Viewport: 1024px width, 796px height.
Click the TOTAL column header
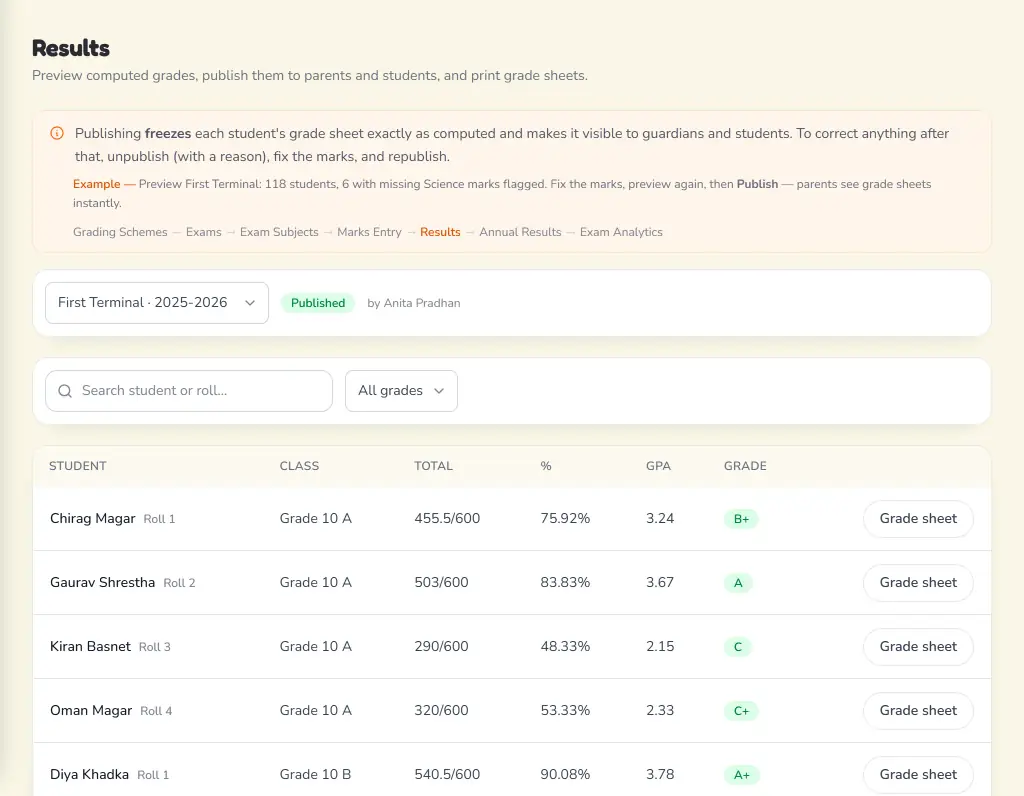click(433, 466)
